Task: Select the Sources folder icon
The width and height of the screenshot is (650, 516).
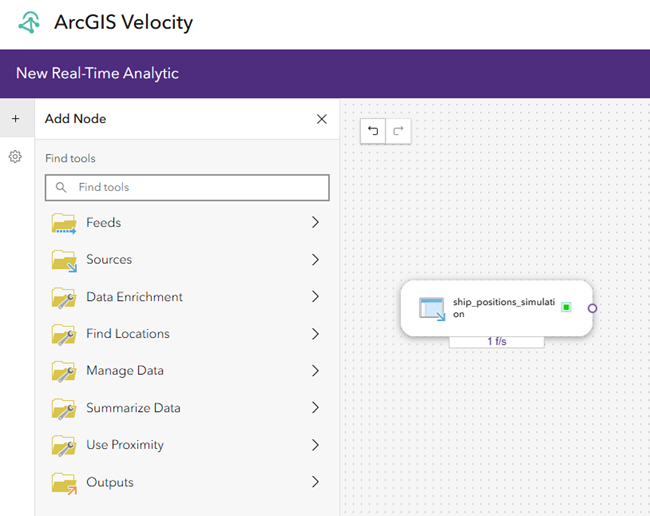Action: point(64,260)
